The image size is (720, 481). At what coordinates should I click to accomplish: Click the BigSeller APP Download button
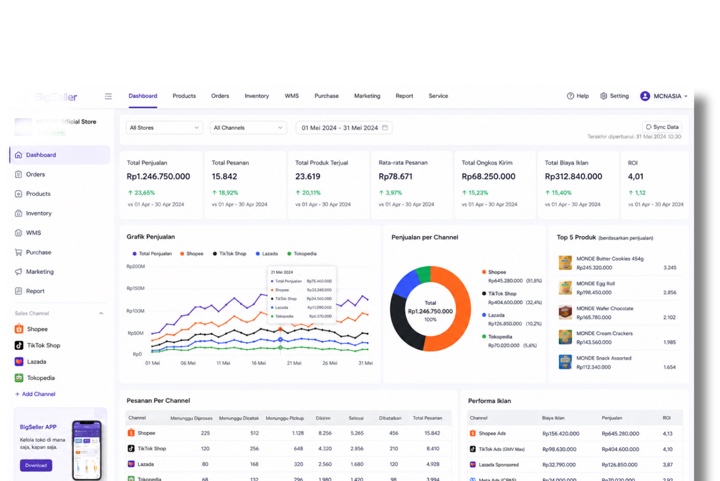[x=36, y=465]
